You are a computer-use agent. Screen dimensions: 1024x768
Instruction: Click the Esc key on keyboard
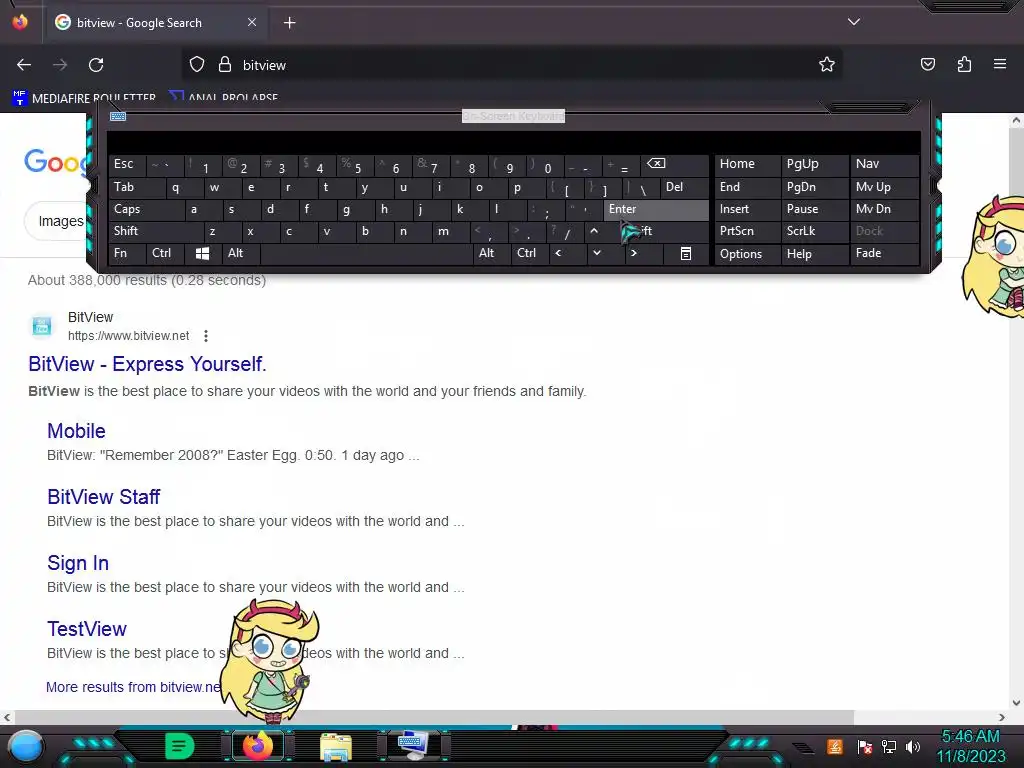(x=127, y=165)
